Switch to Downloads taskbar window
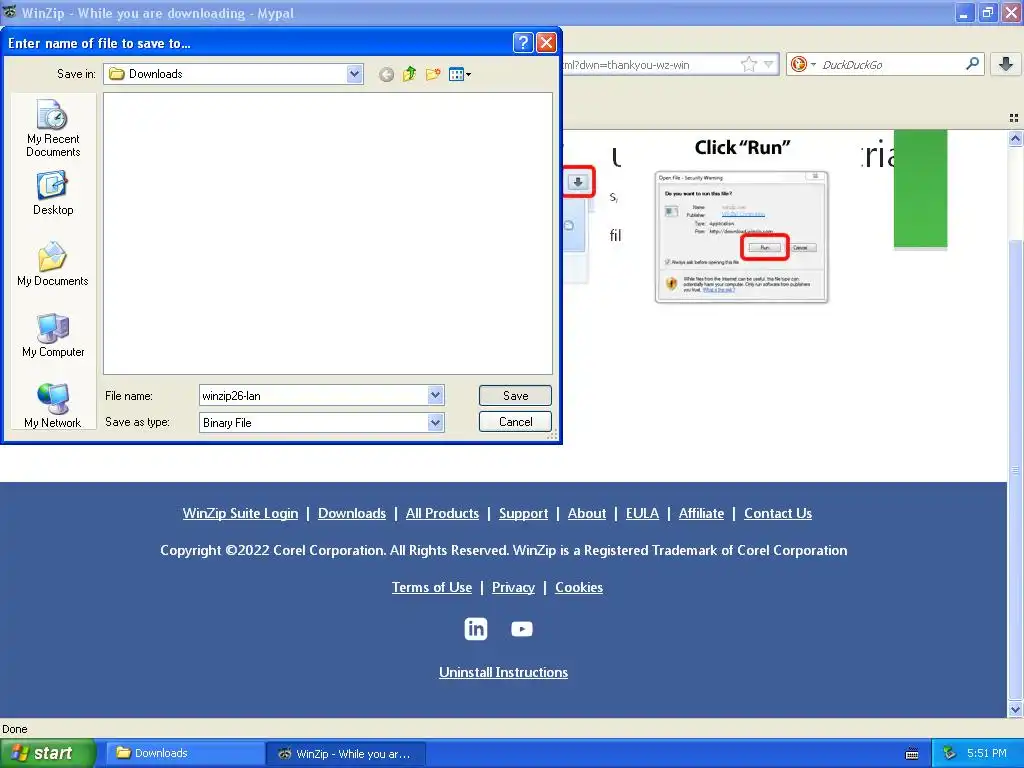 [185, 753]
